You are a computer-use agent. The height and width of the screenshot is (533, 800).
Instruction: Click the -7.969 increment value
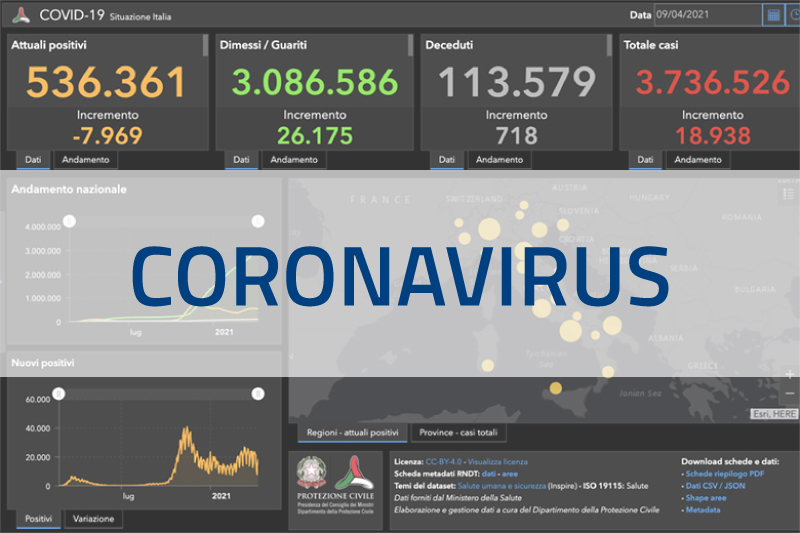tap(107, 136)
